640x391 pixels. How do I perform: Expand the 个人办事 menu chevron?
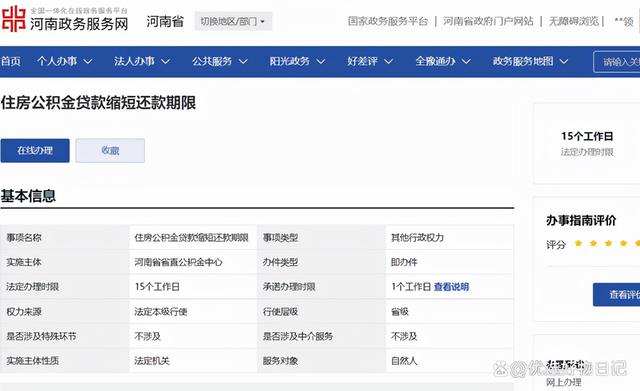pos(88,62)
